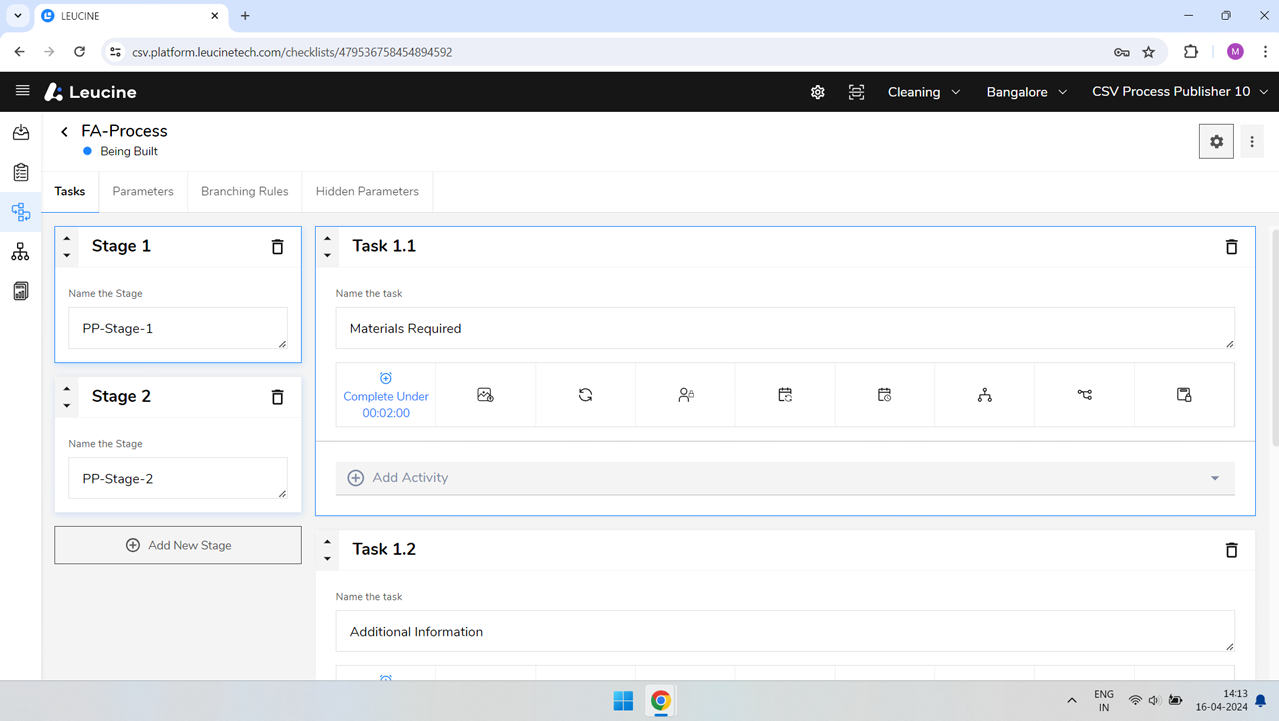This screenshot has width=1279, height=721.
Task: Click the browser address bar URL
Action: coord(292,52)
